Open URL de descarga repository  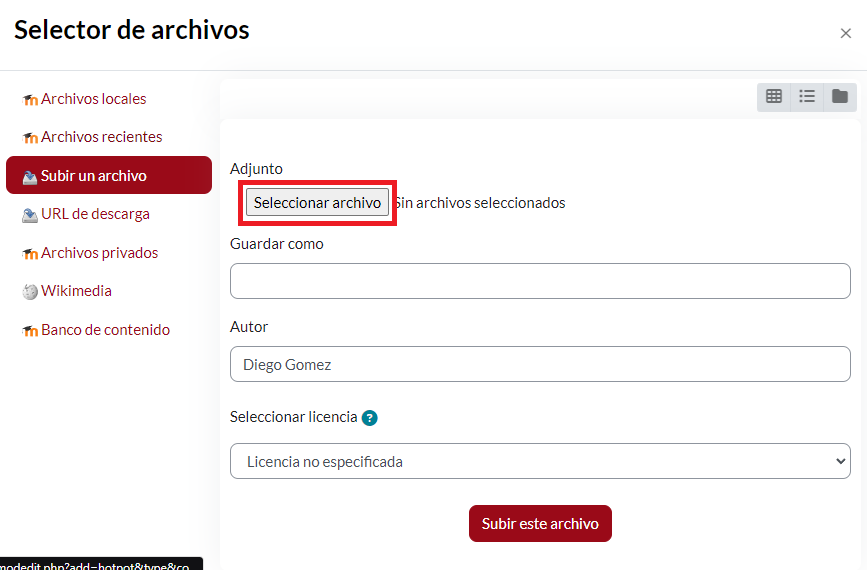86,214
